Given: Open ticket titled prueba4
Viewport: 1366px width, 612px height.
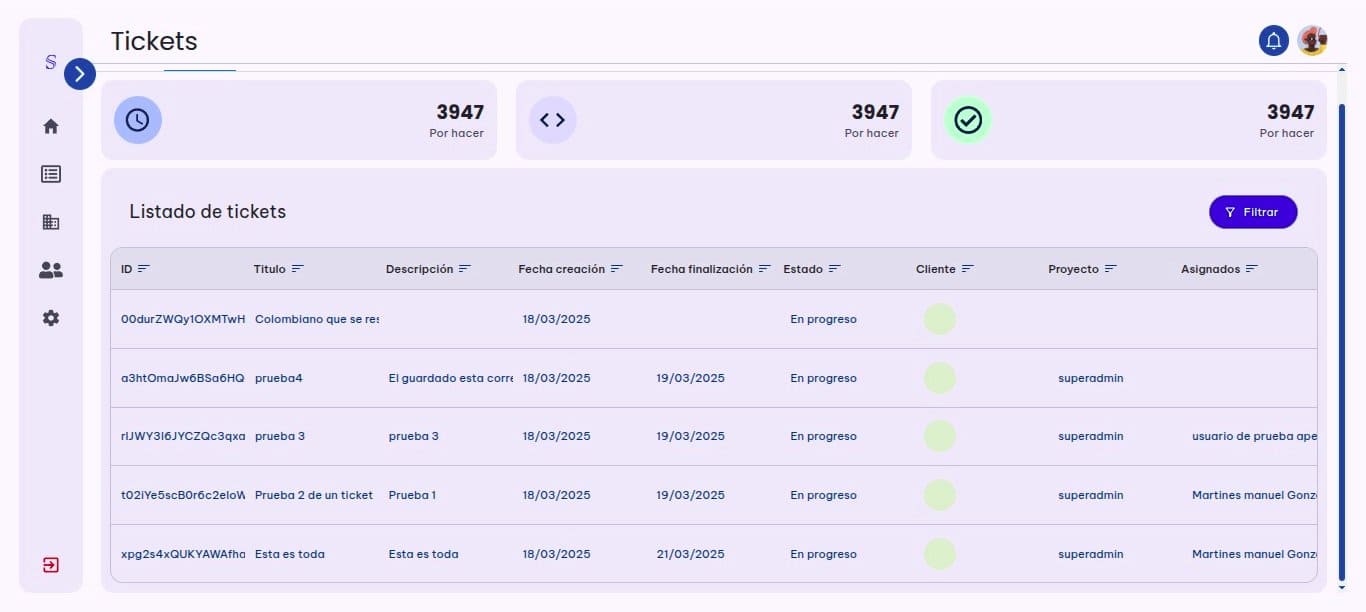Looking at the screenshot, I should 279,378.
